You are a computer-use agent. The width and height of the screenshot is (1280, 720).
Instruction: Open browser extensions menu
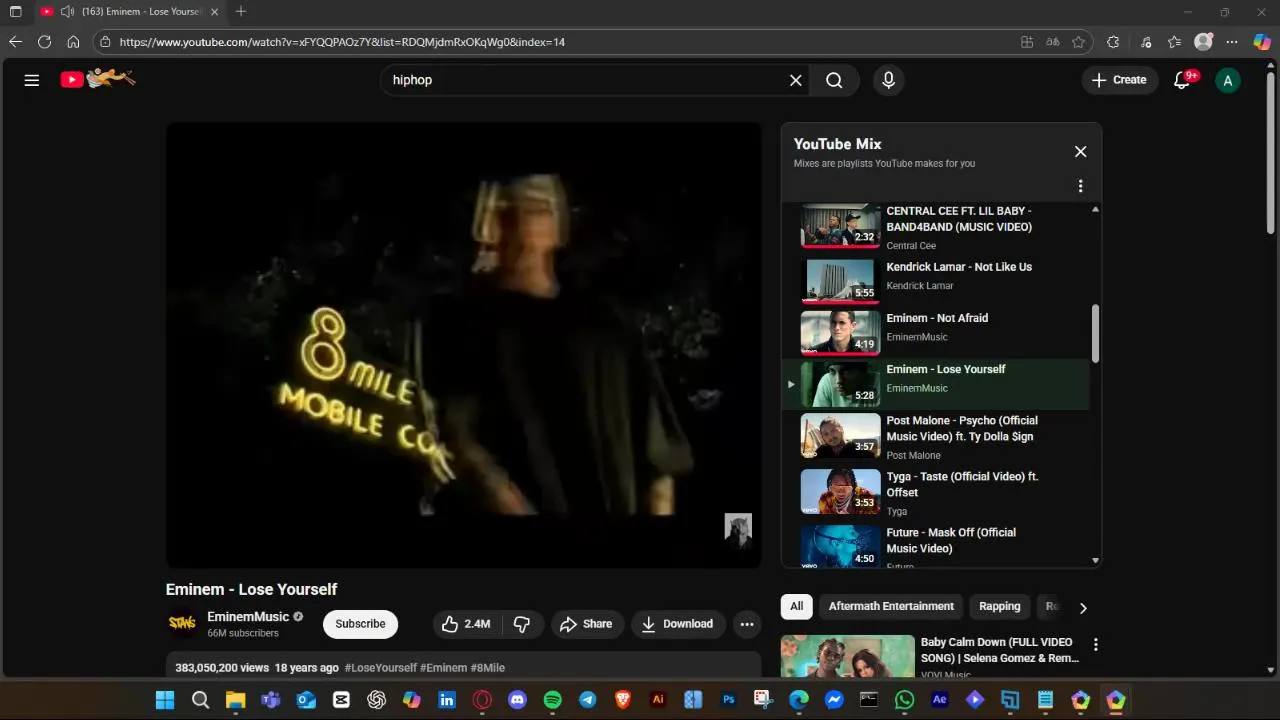click(1113, 42)
